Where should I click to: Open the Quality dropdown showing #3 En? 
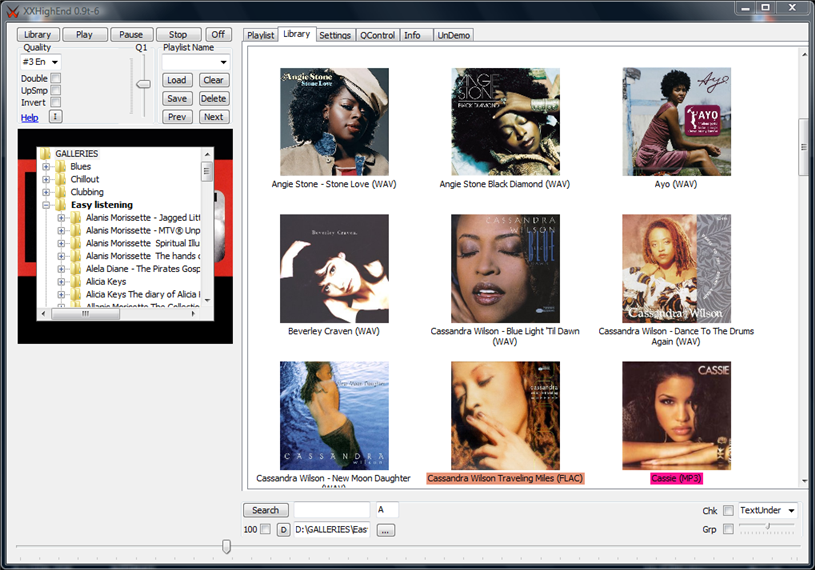(x=41, y=62)
